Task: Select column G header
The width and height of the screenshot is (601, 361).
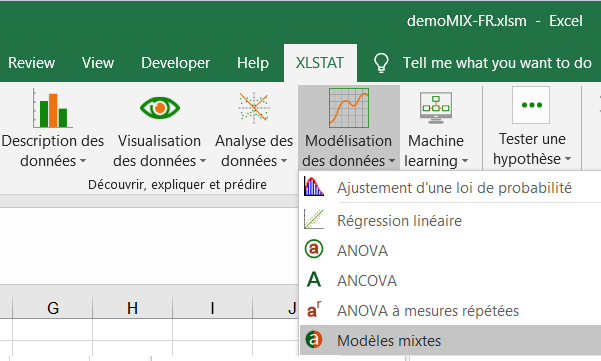Action: [53, 308]
